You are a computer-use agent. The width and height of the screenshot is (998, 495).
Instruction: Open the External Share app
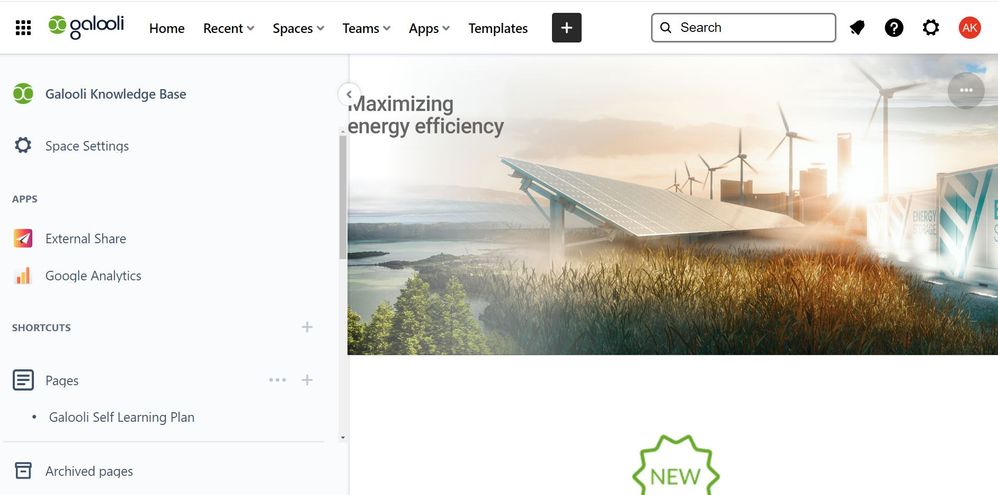[85, 239]
